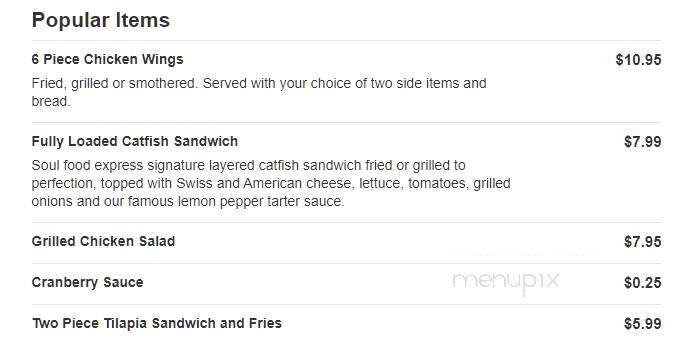Click the chicken wings description about side items
Image resolution: width=685 pixels, height=363 pixels.
(259, 92)
